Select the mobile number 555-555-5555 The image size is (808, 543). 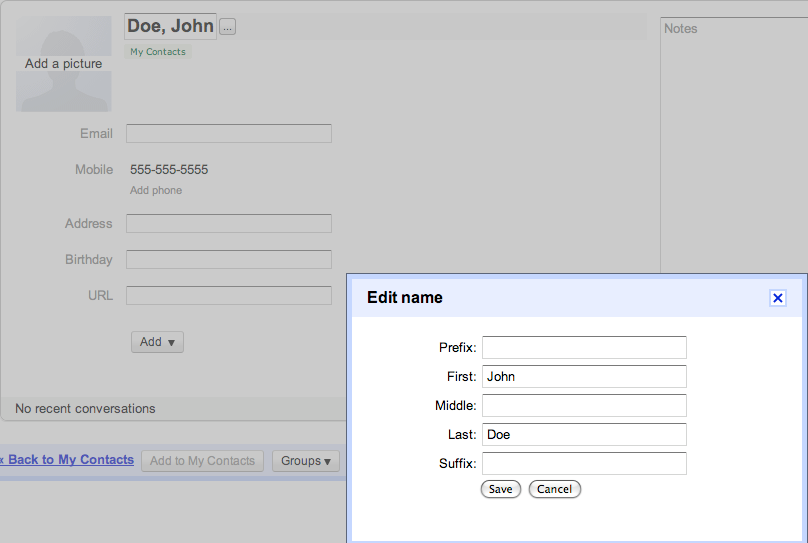click(x=169, y=170)
